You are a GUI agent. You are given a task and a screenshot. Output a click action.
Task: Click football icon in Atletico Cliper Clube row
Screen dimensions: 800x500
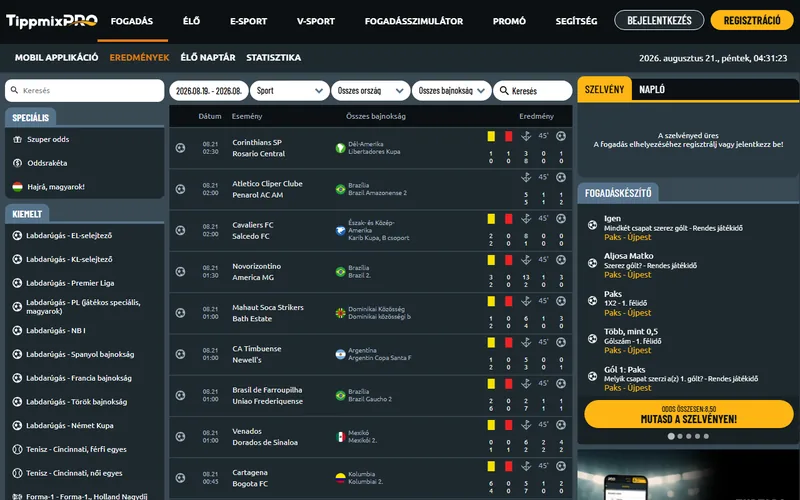click(180, 189)
